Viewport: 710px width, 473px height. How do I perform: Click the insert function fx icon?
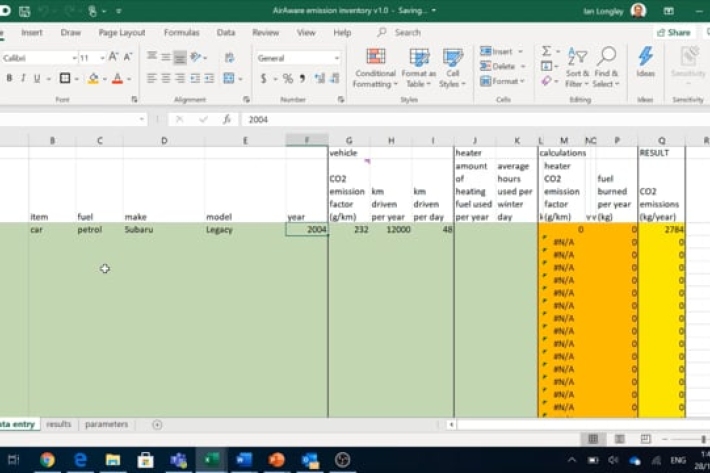pos(227,119)
